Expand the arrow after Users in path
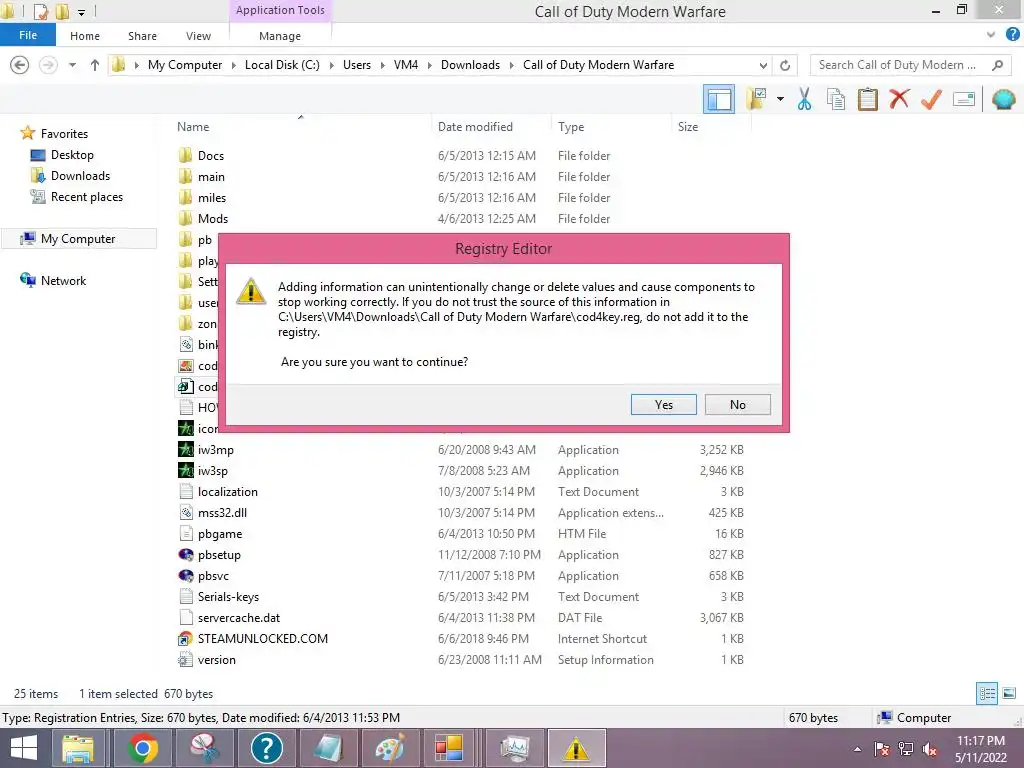Viewport: 1024px width, 768px height. (383, 65)
